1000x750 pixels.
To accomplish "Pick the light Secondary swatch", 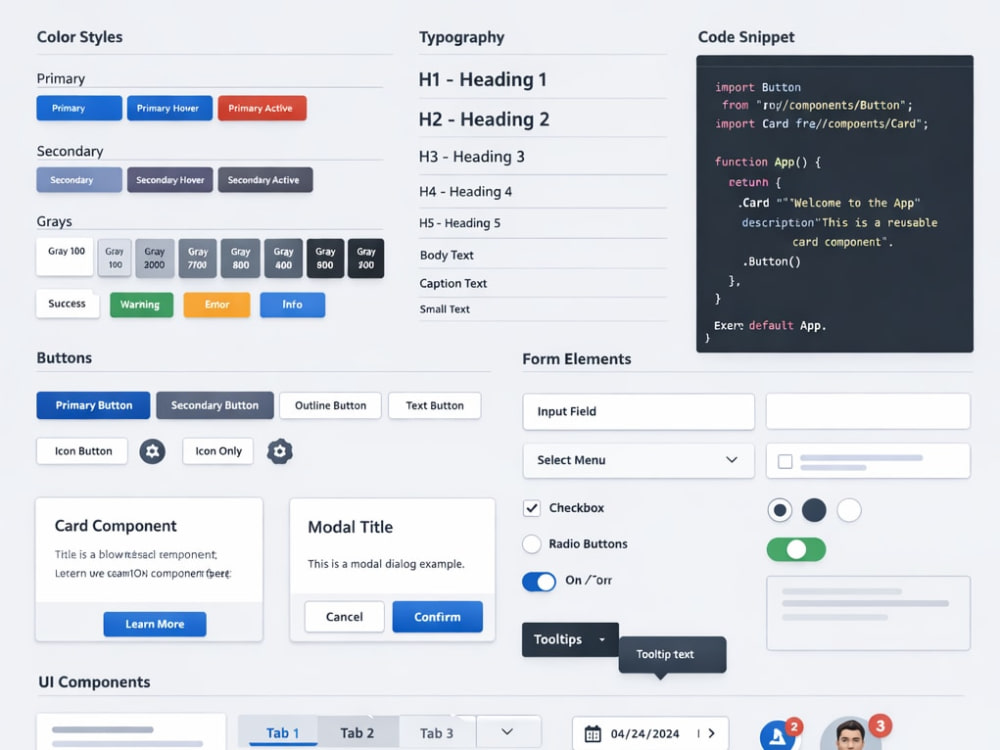I will click(x=79, y=180).
